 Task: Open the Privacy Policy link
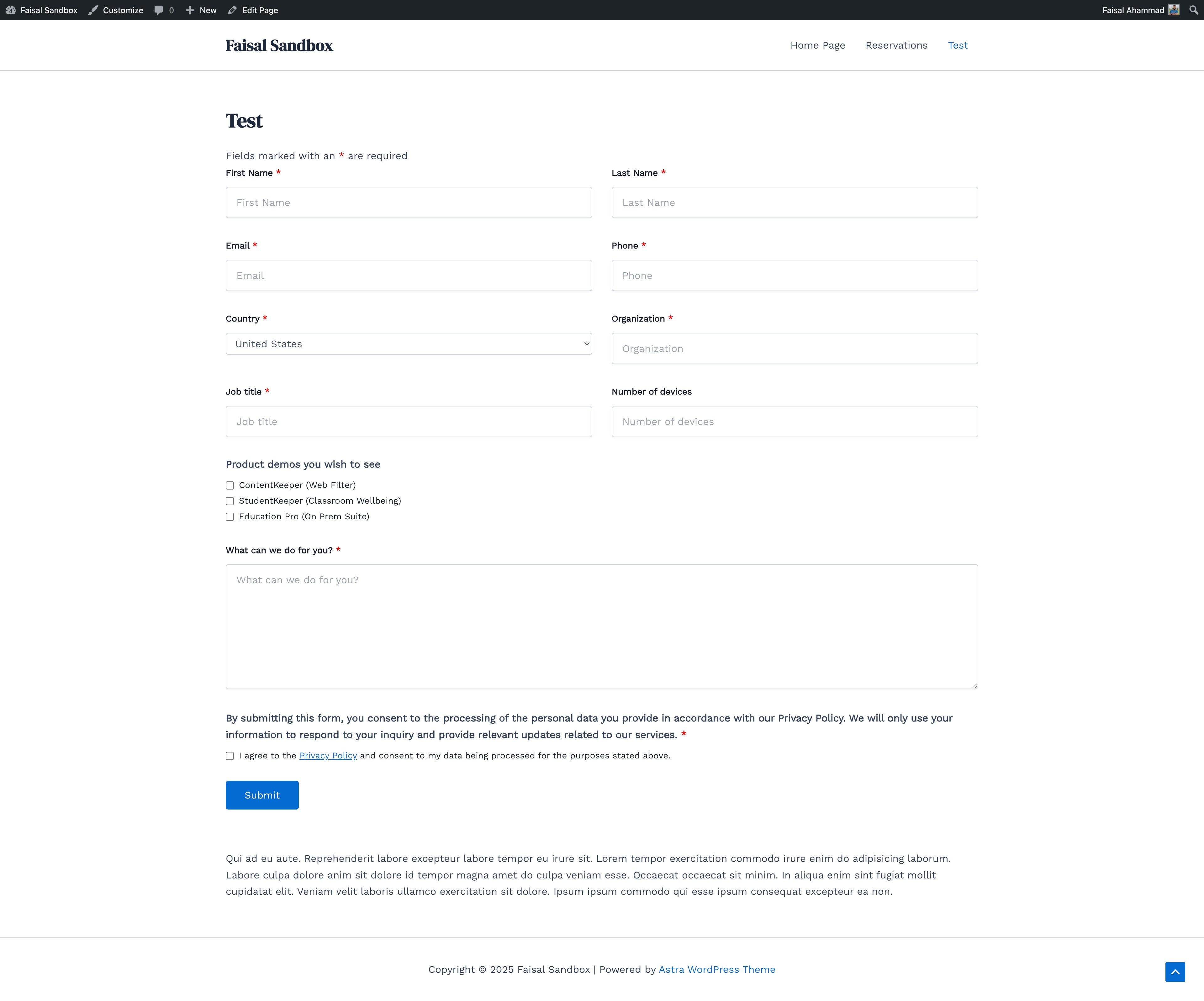pos(328,756)
